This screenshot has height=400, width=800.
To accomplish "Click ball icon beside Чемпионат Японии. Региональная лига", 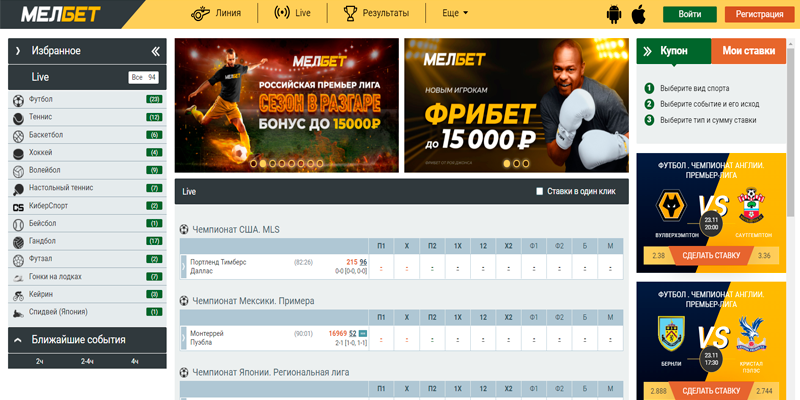I will (x=184, y=372).
